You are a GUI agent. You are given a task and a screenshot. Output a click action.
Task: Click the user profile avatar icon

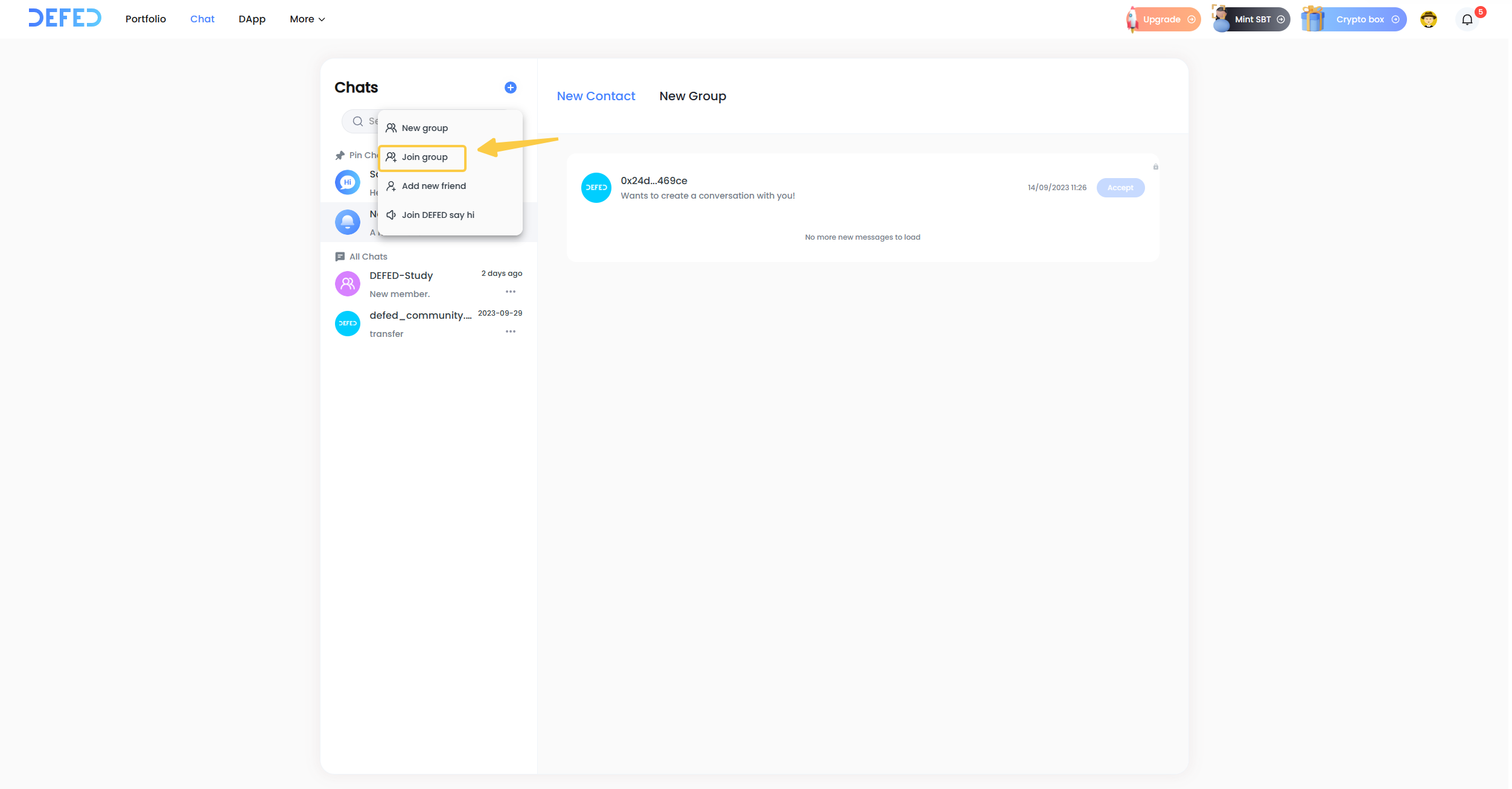click(1428, 19)
